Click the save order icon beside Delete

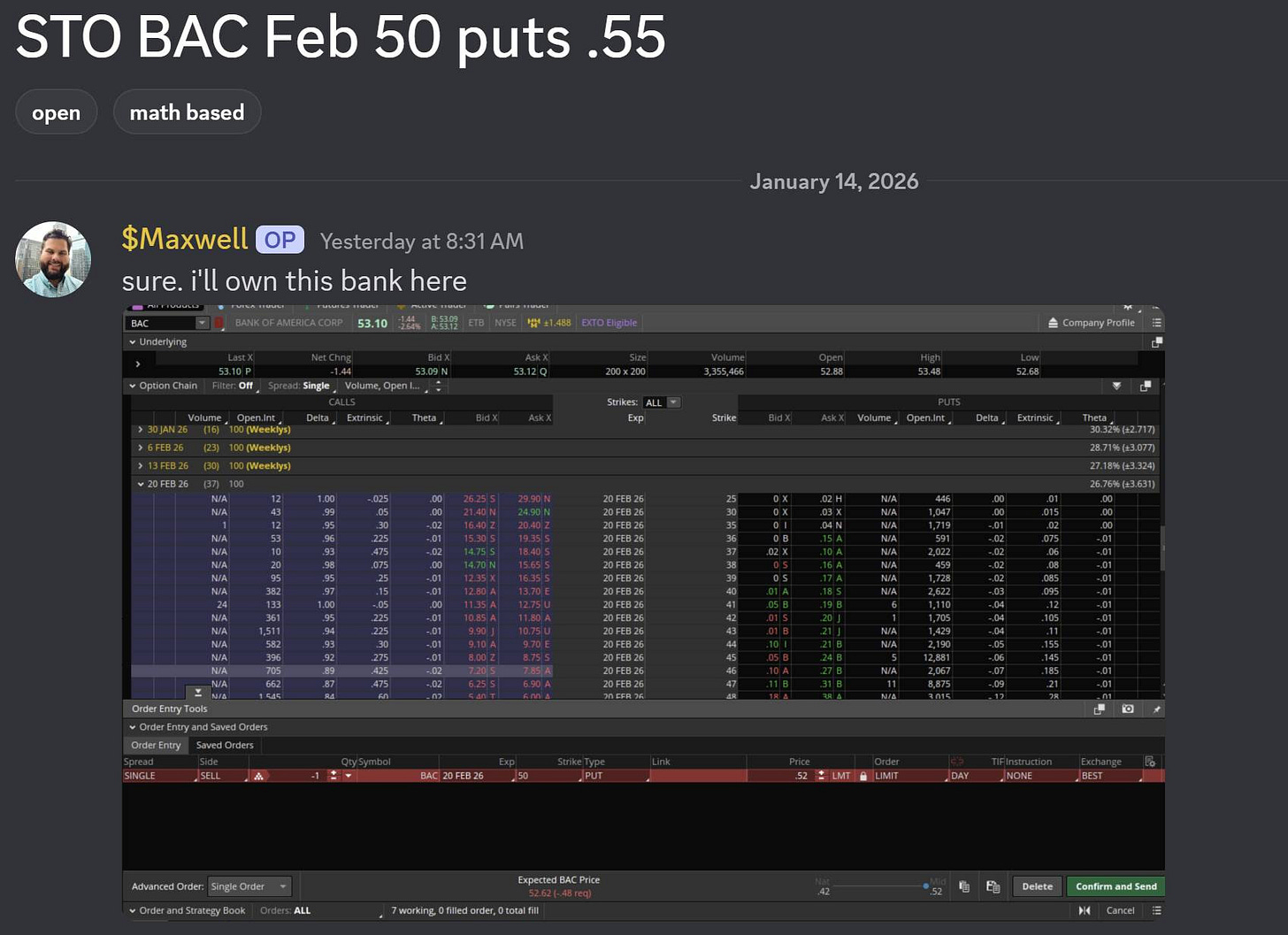[993, 886]
